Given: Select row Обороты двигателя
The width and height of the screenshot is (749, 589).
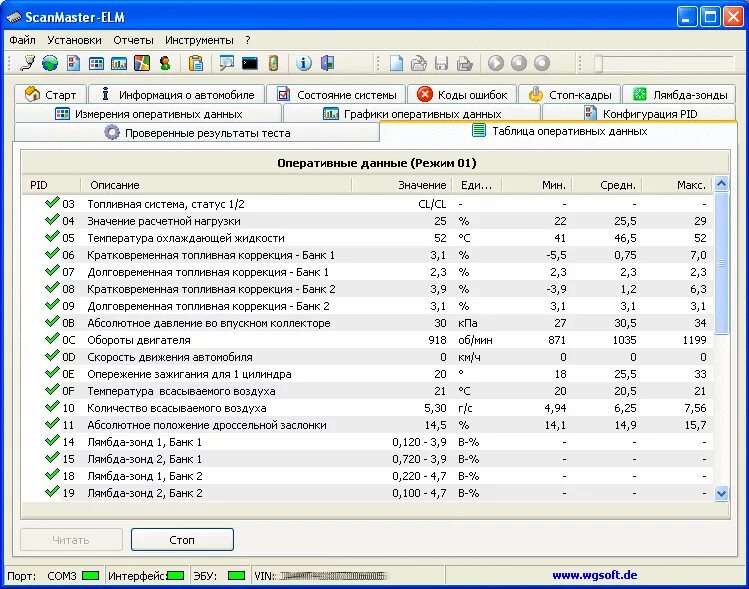Looking at the screenshot, I should click(x=367, y=340).
